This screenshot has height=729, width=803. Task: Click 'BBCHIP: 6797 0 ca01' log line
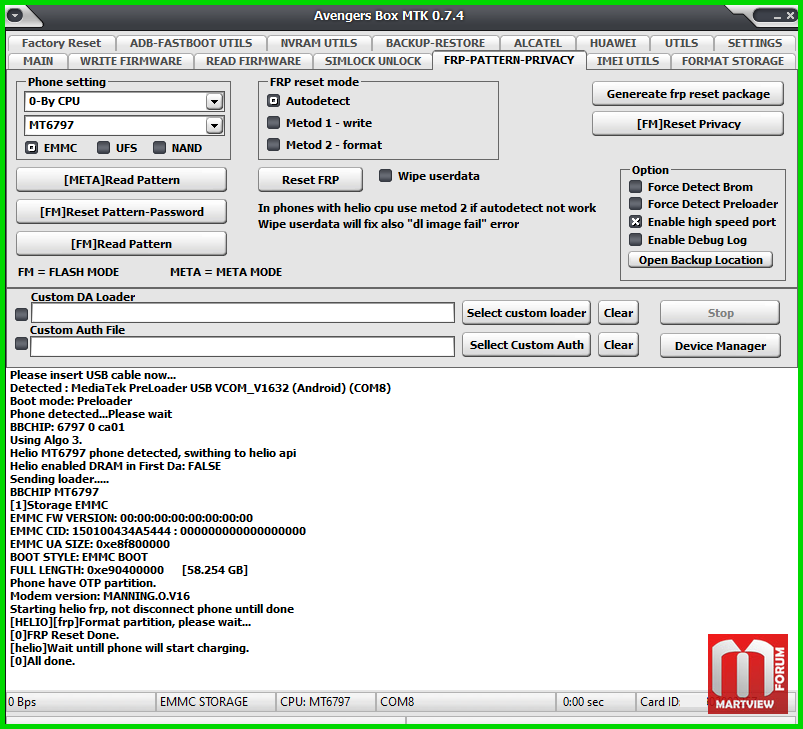tap(67, 427)
